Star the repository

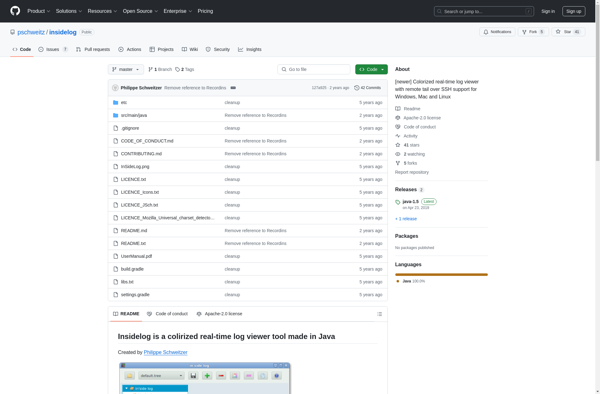pyautogui.click(x=568, y=32)
